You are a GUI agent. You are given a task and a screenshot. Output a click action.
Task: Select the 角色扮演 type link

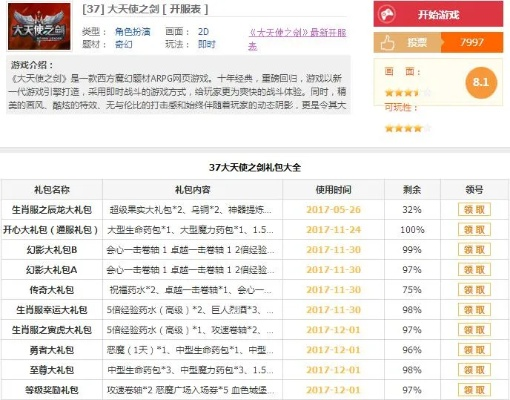pyautogui.click(x=133, y=32)
